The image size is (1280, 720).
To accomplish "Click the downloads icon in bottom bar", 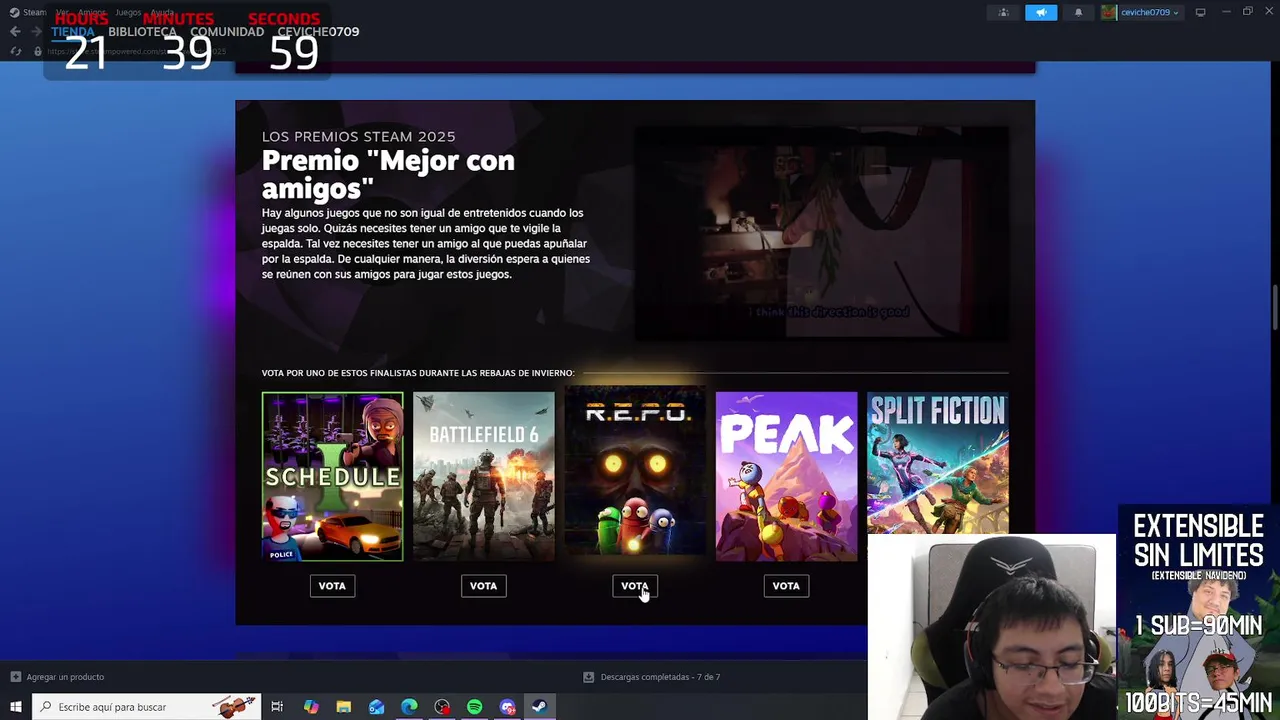I will click(589, 677).
